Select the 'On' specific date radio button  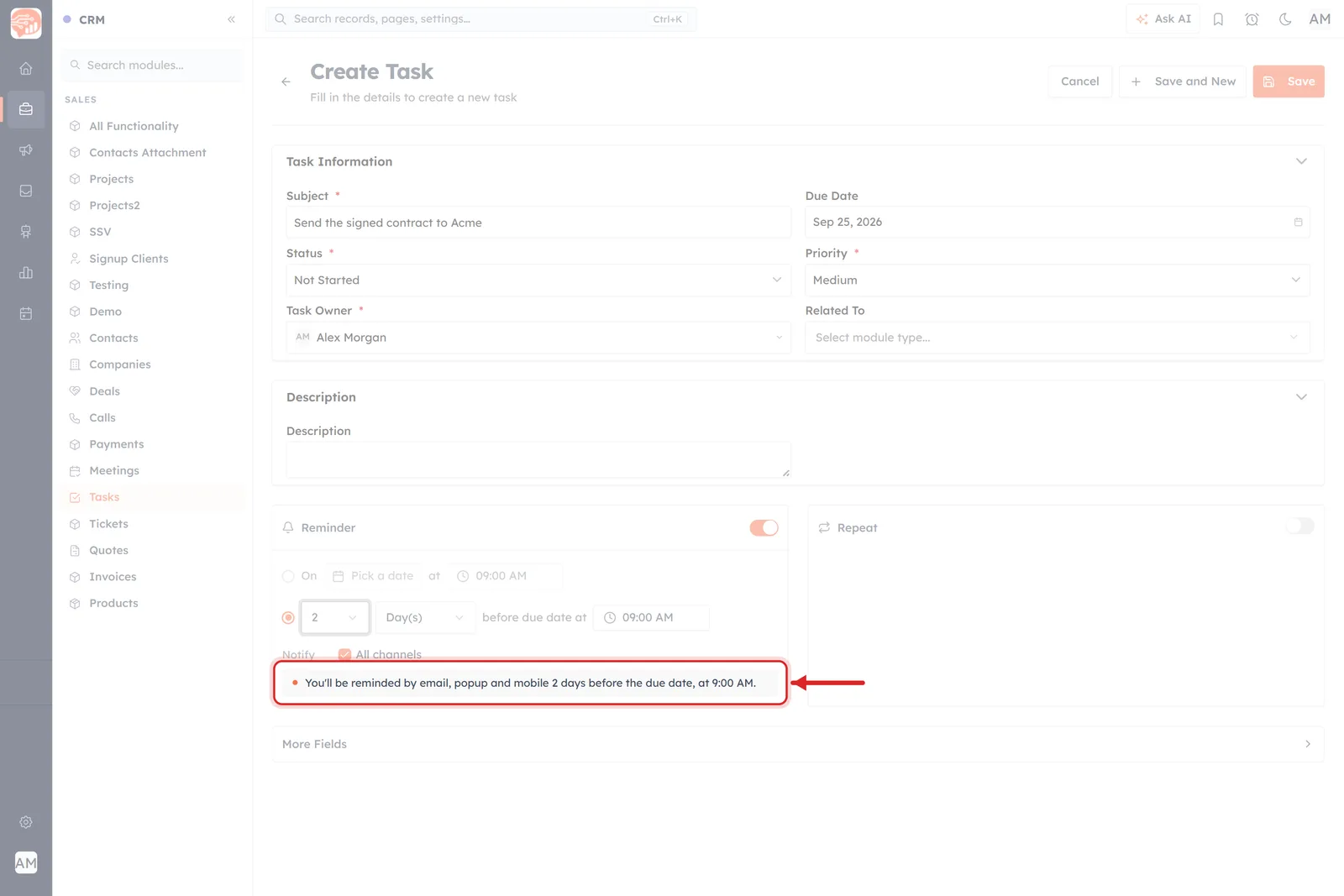(288, 576)
